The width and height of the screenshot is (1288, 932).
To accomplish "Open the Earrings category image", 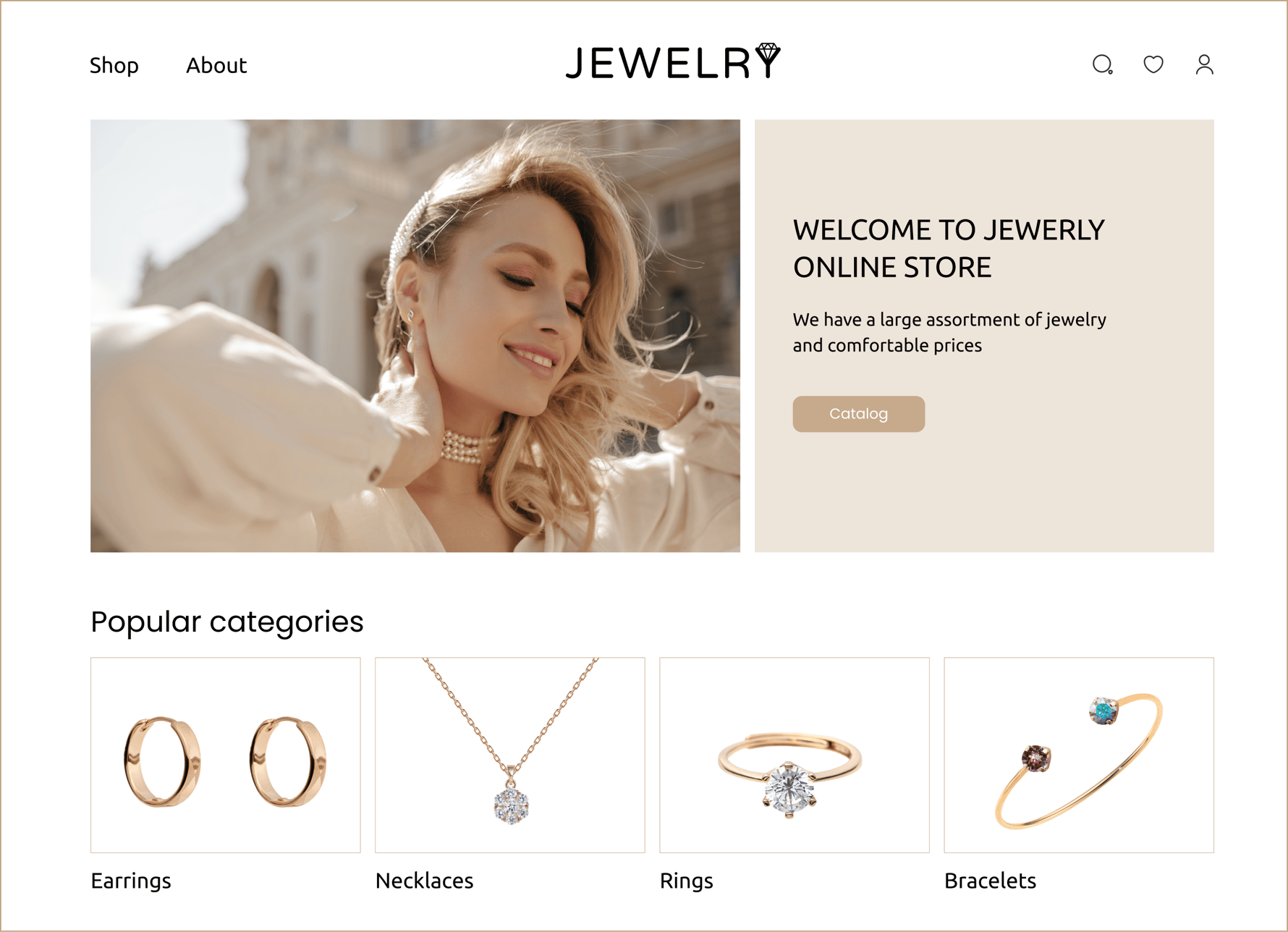I will (225, 755).
